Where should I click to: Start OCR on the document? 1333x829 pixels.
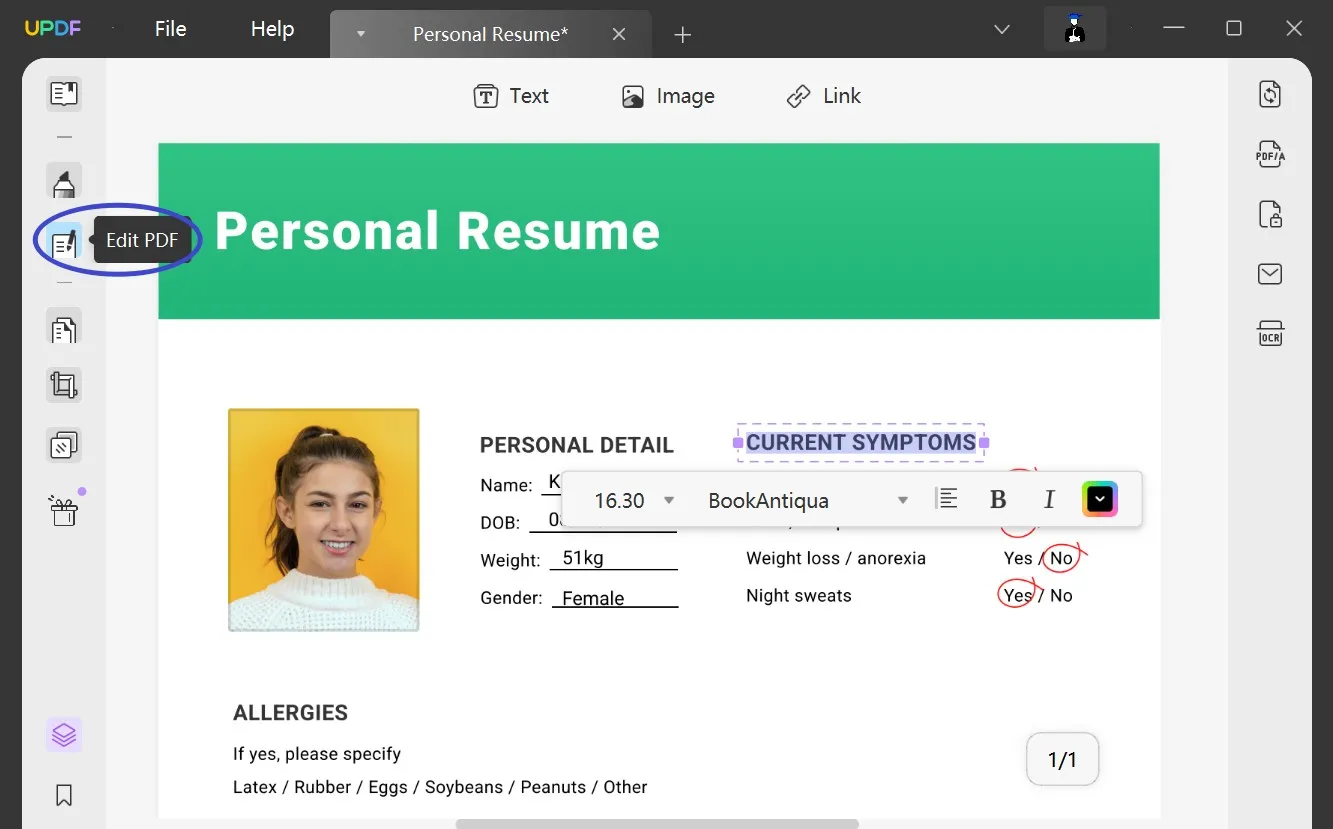(1270, 333)
